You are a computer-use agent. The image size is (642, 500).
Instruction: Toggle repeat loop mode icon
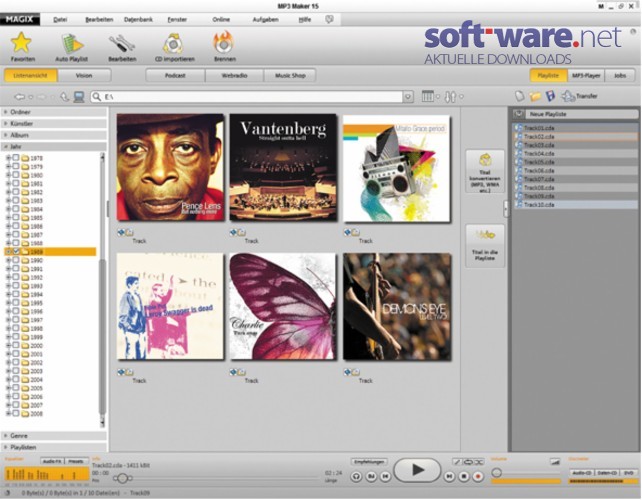click(468, 462)
